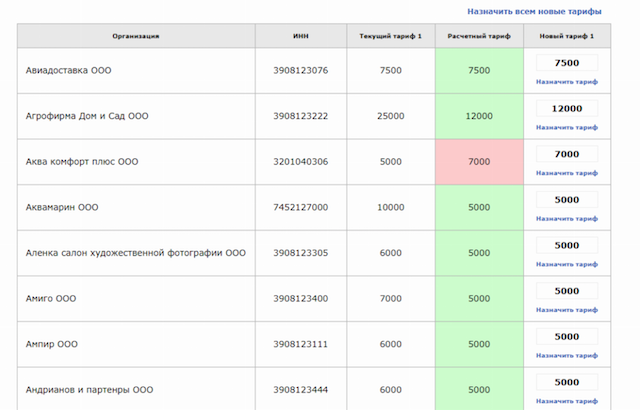
Task: Click 'Назначить тариф' for Аква комфорт плюс
Action: (x=567, y=173)
